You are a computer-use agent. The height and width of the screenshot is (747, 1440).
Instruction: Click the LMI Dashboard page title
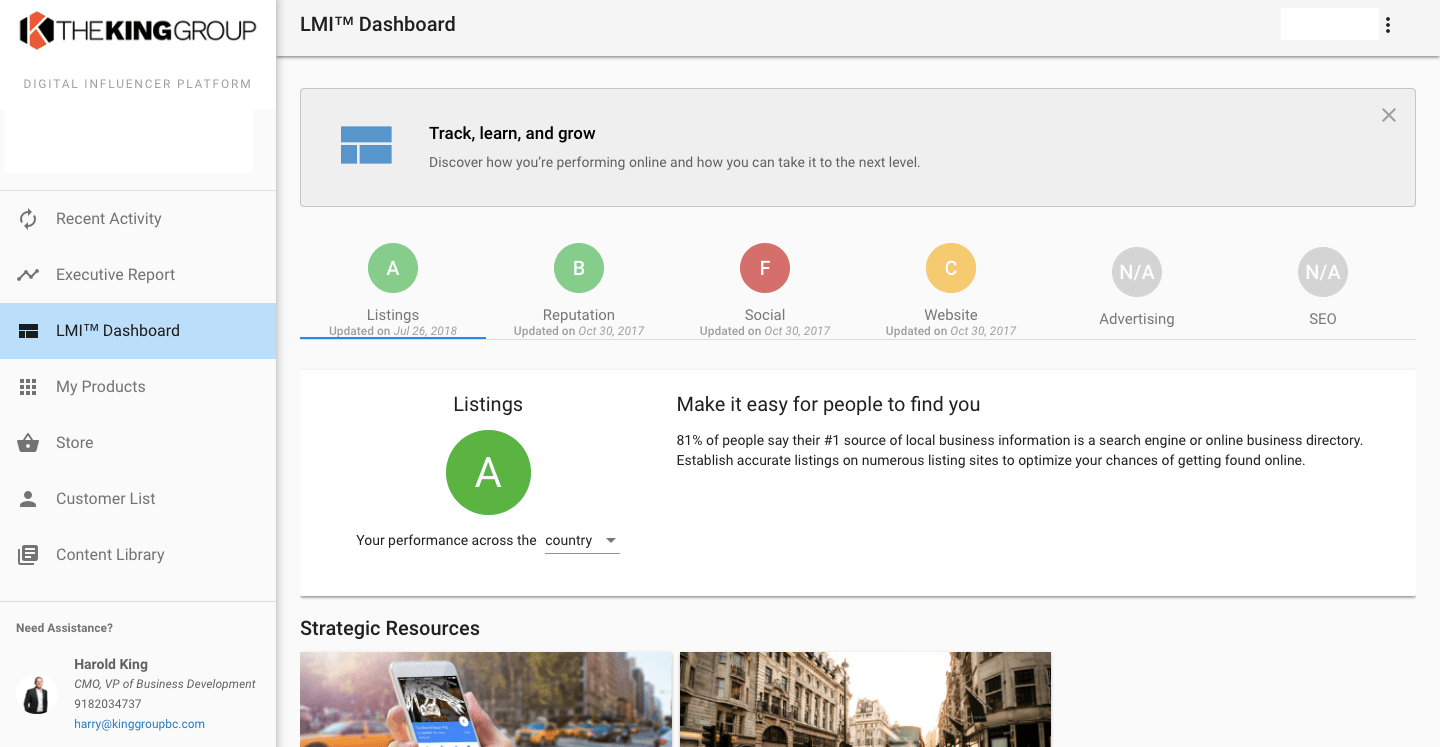[378, 24]
